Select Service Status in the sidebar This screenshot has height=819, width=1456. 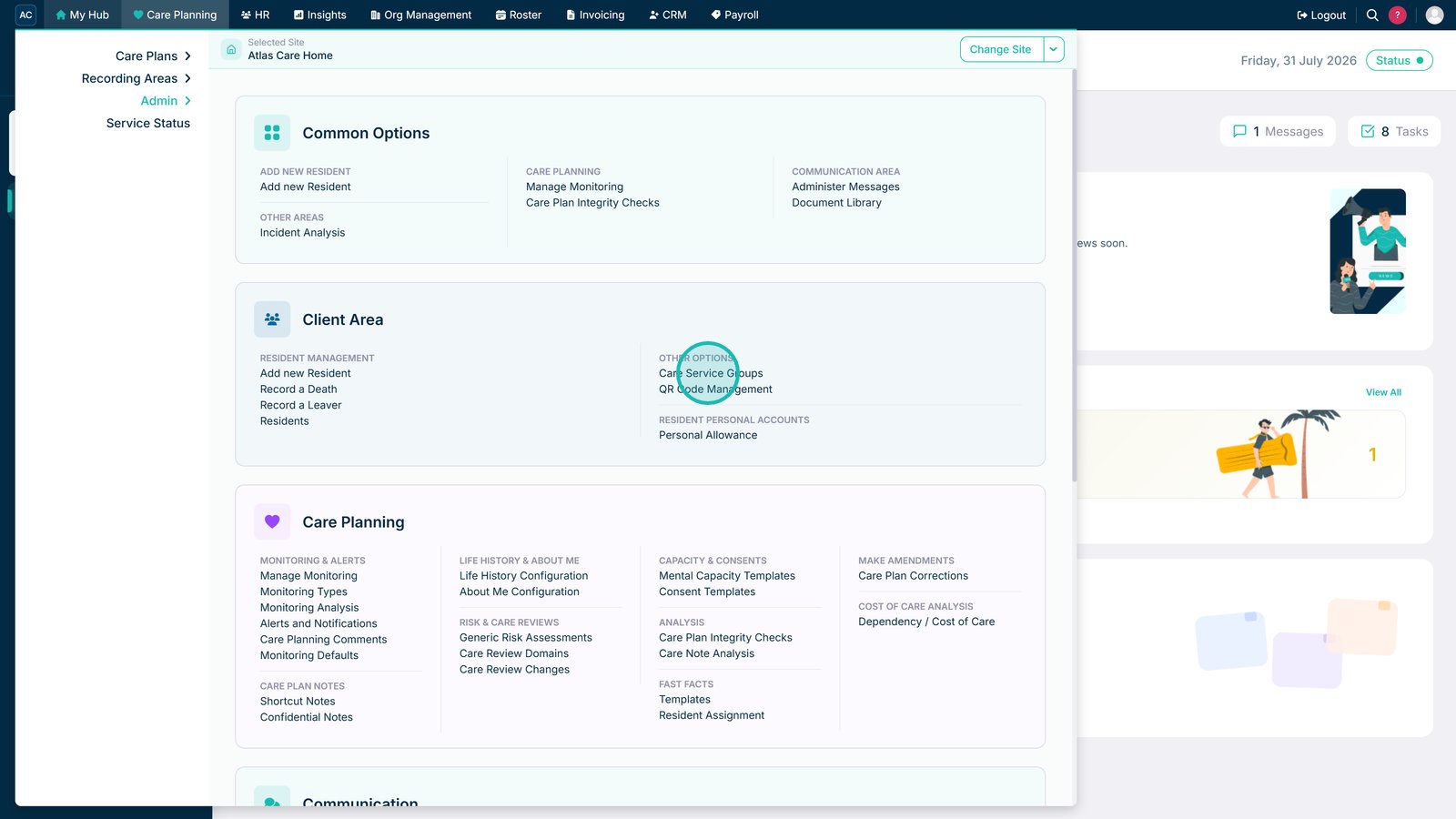[147, 123]
